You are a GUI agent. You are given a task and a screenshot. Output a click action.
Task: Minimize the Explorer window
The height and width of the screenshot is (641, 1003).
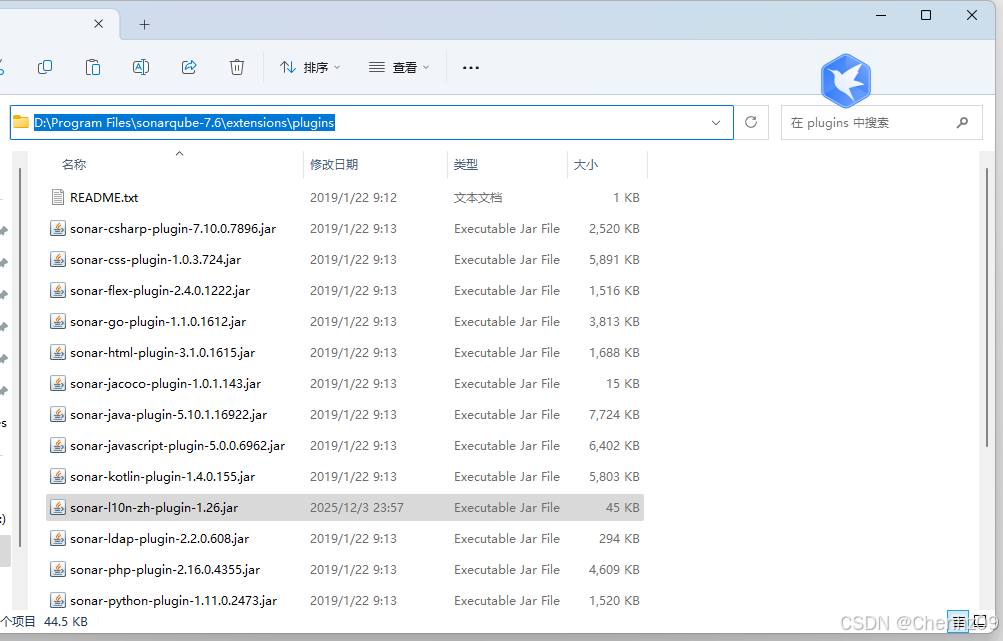(881, 15)
